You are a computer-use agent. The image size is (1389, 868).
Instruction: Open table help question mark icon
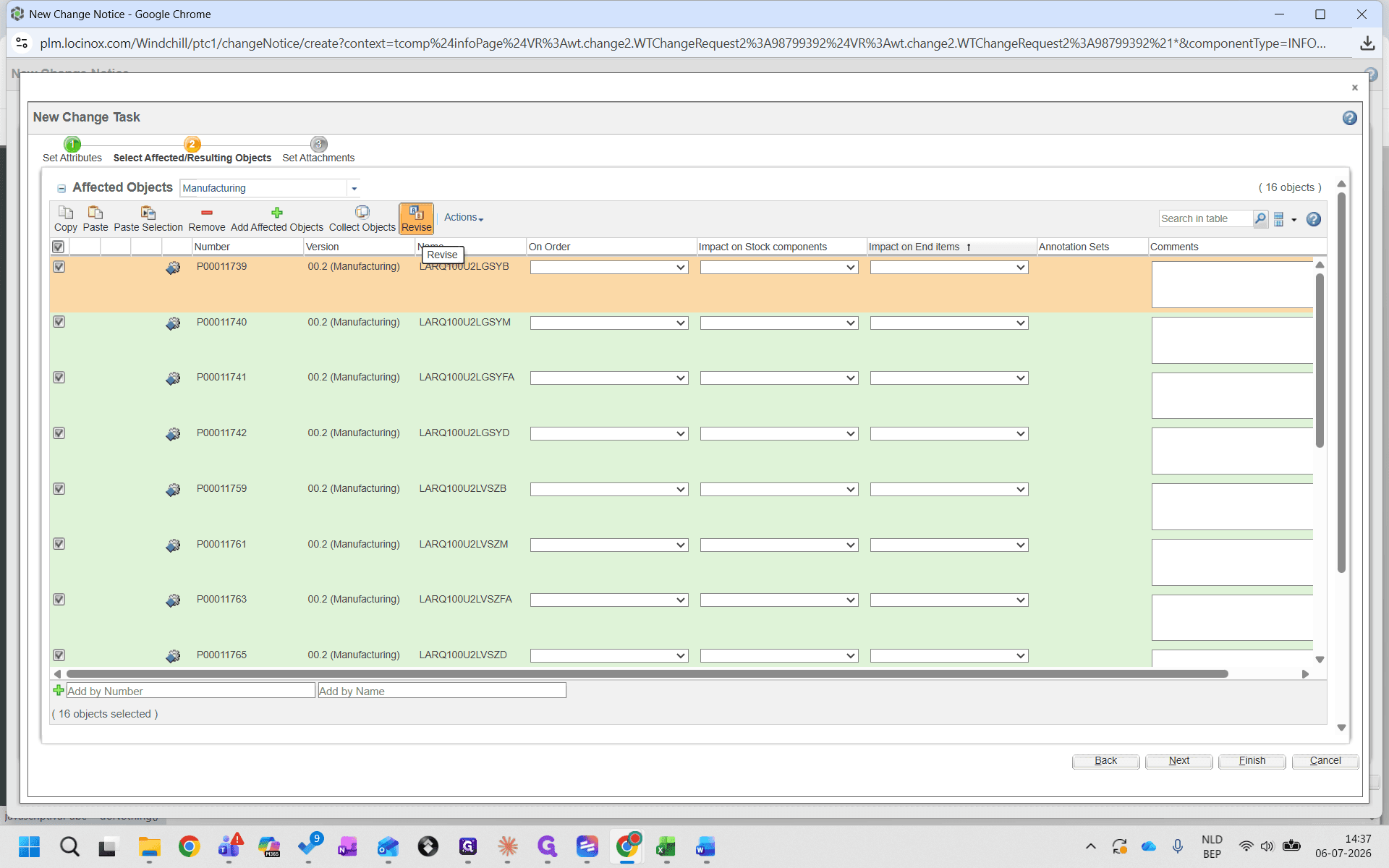point(1314,219)
